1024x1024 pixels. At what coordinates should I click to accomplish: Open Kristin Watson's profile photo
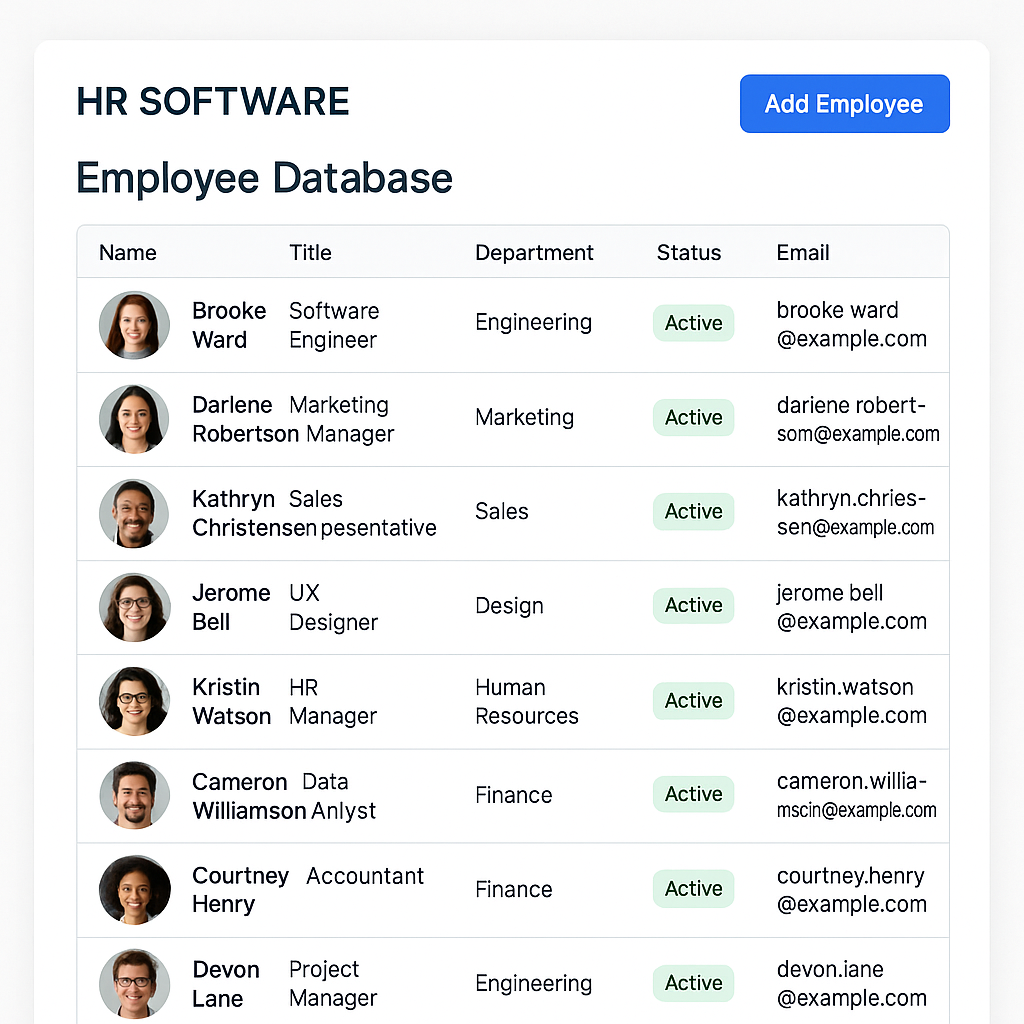[134, 701]
